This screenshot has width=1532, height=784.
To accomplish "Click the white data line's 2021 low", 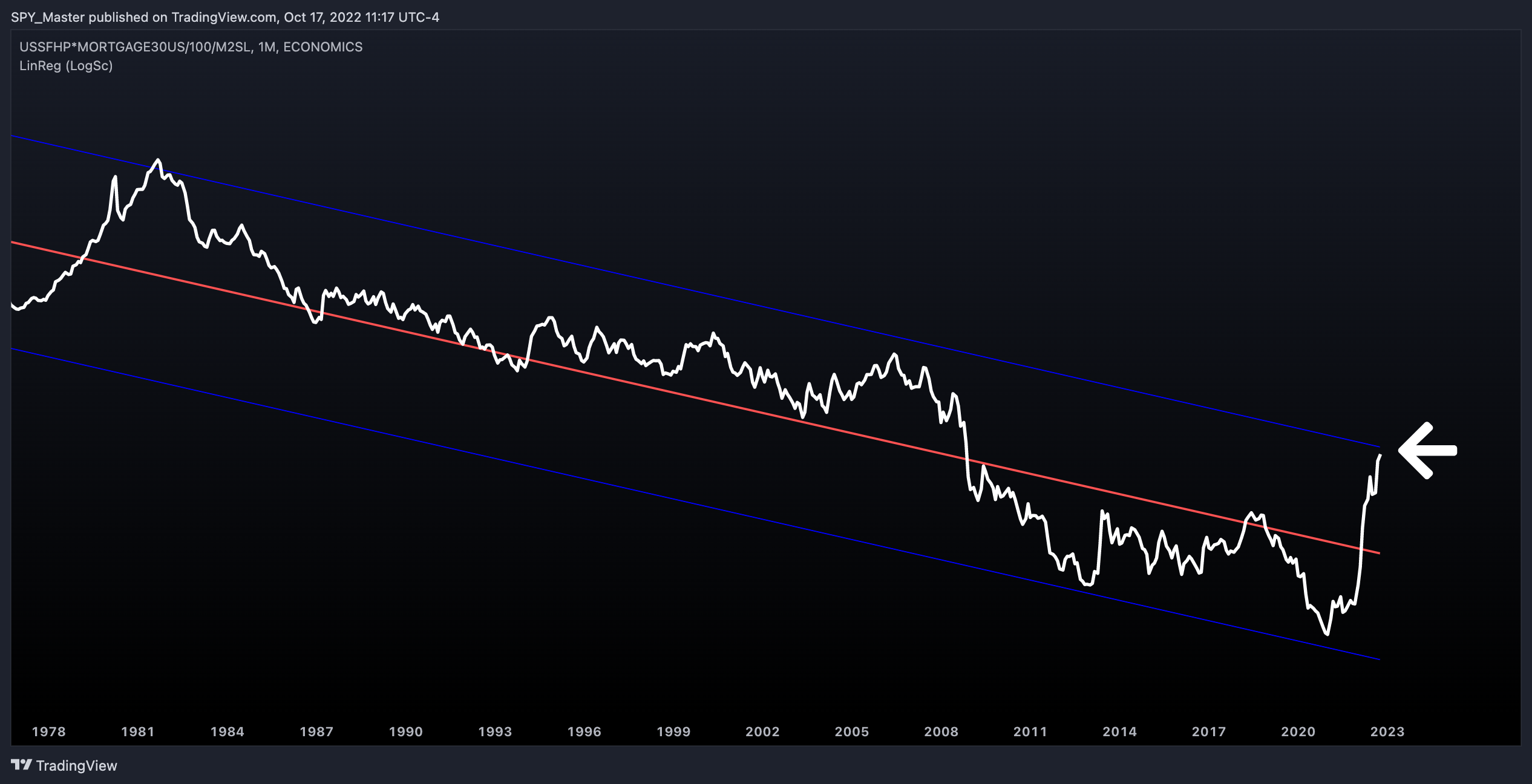I will click(1327, 633).
